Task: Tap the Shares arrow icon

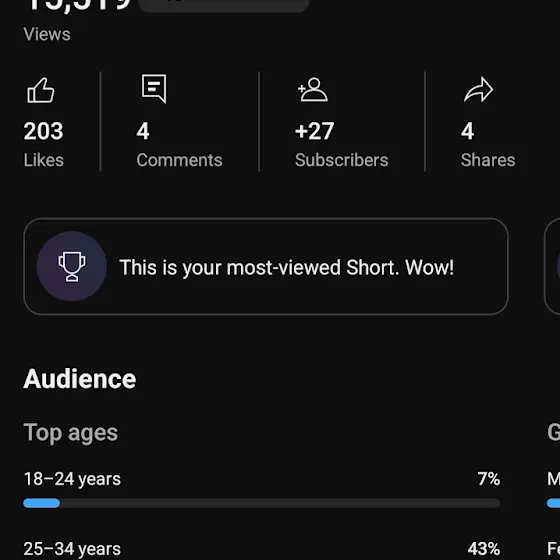Action: coord(479,90)
